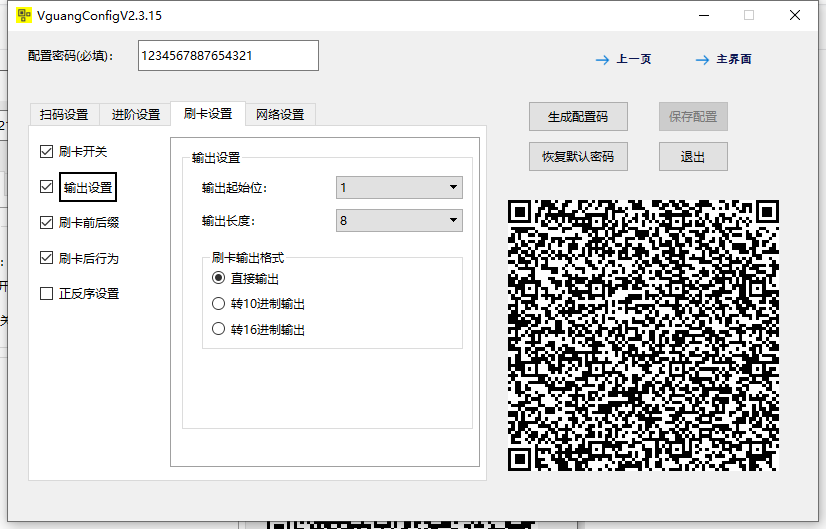826x529 pixels.
Task: Click the blue arrow icon beside 上一页
Action: pos(602,60)
